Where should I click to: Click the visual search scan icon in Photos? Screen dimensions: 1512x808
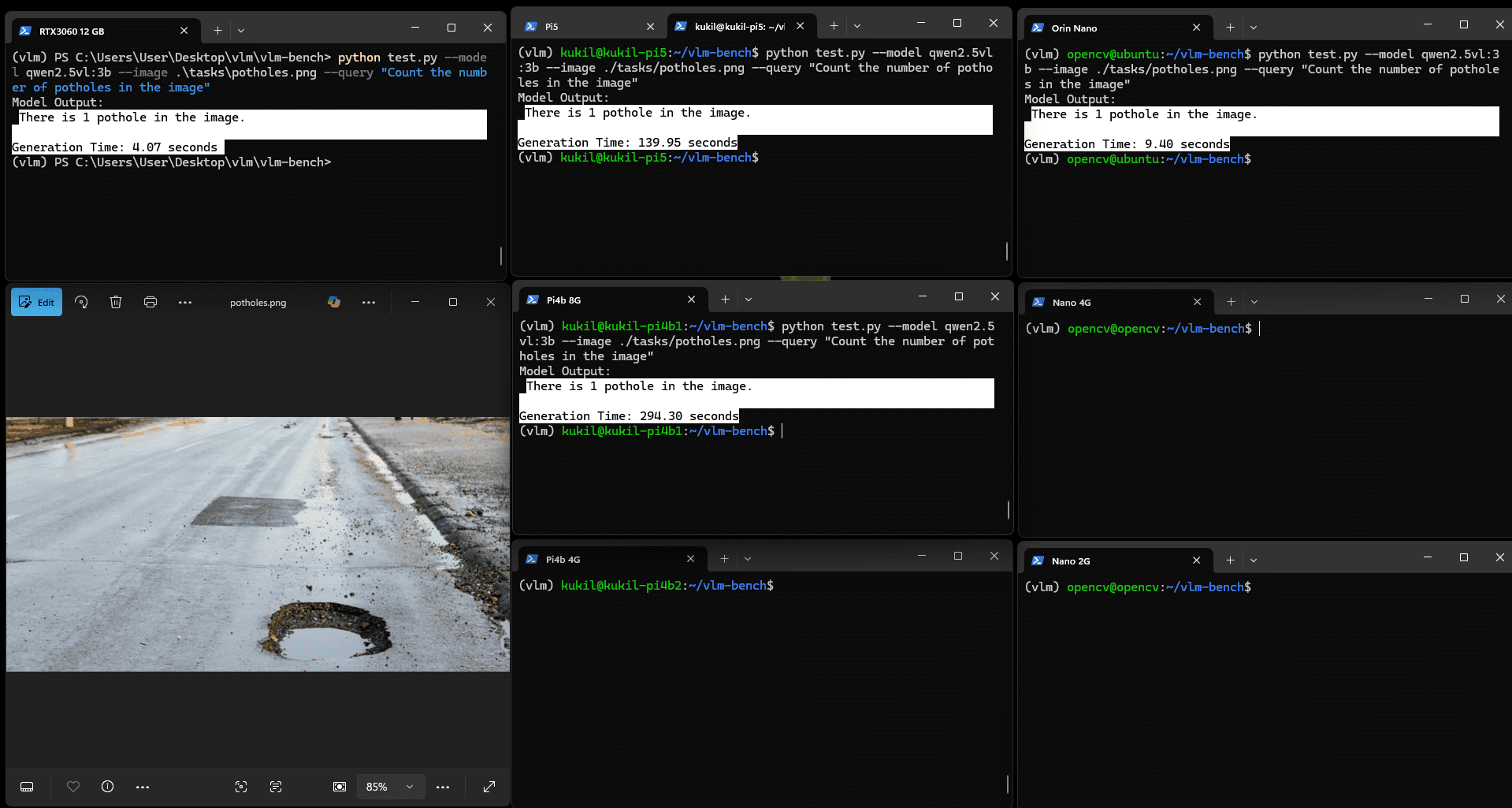click(x=241, y=787)
